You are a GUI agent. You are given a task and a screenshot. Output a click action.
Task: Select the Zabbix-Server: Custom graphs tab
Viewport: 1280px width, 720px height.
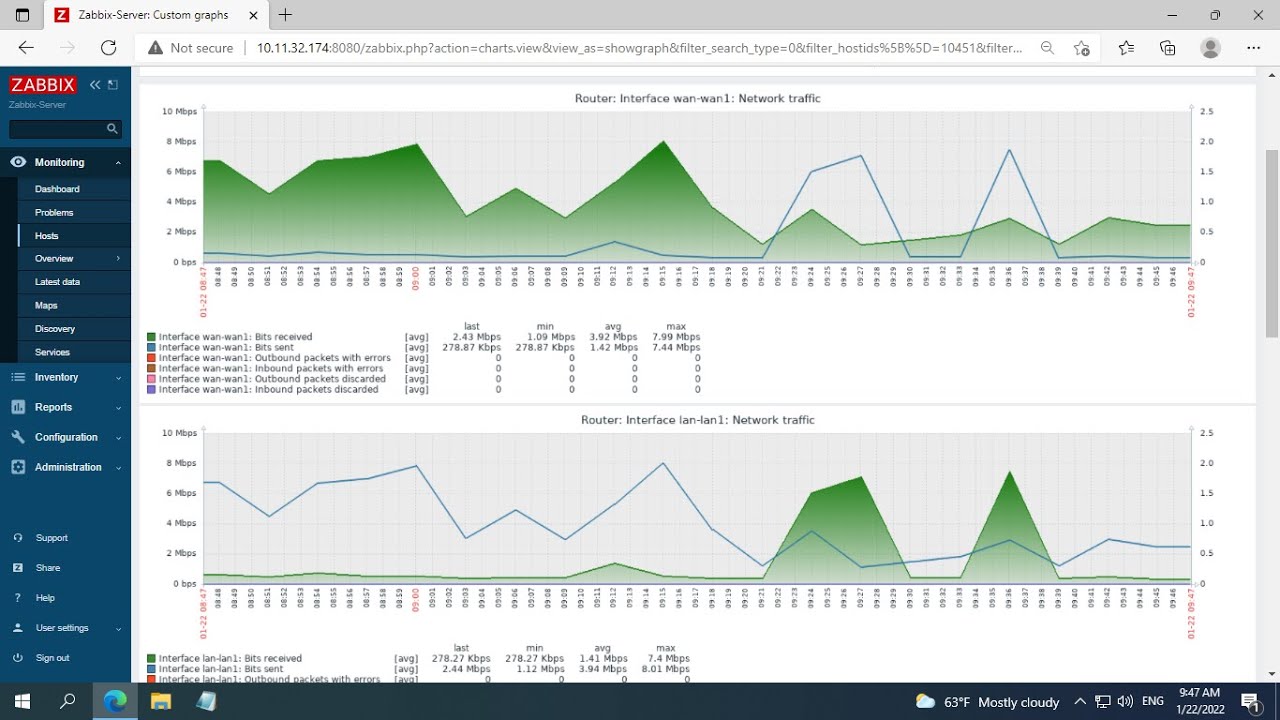(158, 15)
